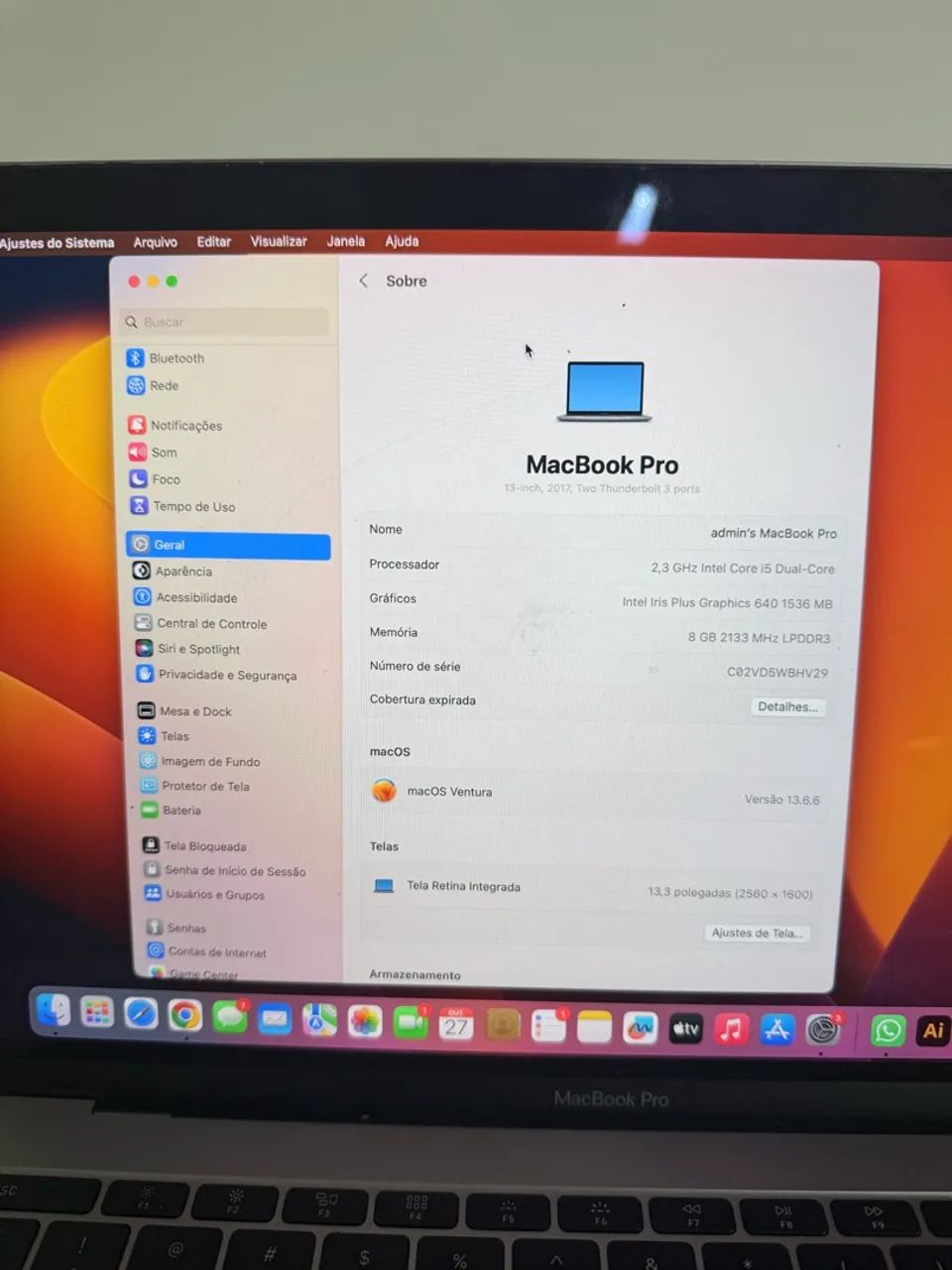Launch Google Chrome from the Dock
Image resolution: width=952 pixels, height=1270 pixels.
click(185, 1016)
